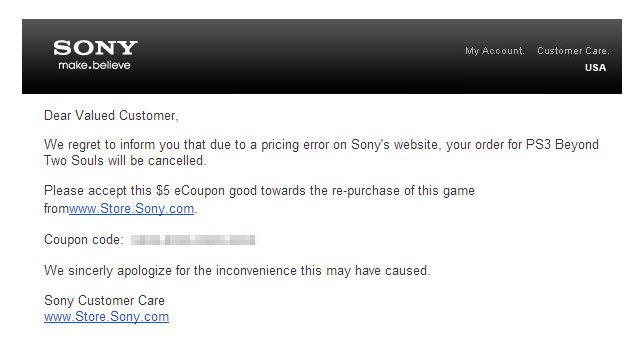Click the make.believe tagline under the logo

coord(94,65)
